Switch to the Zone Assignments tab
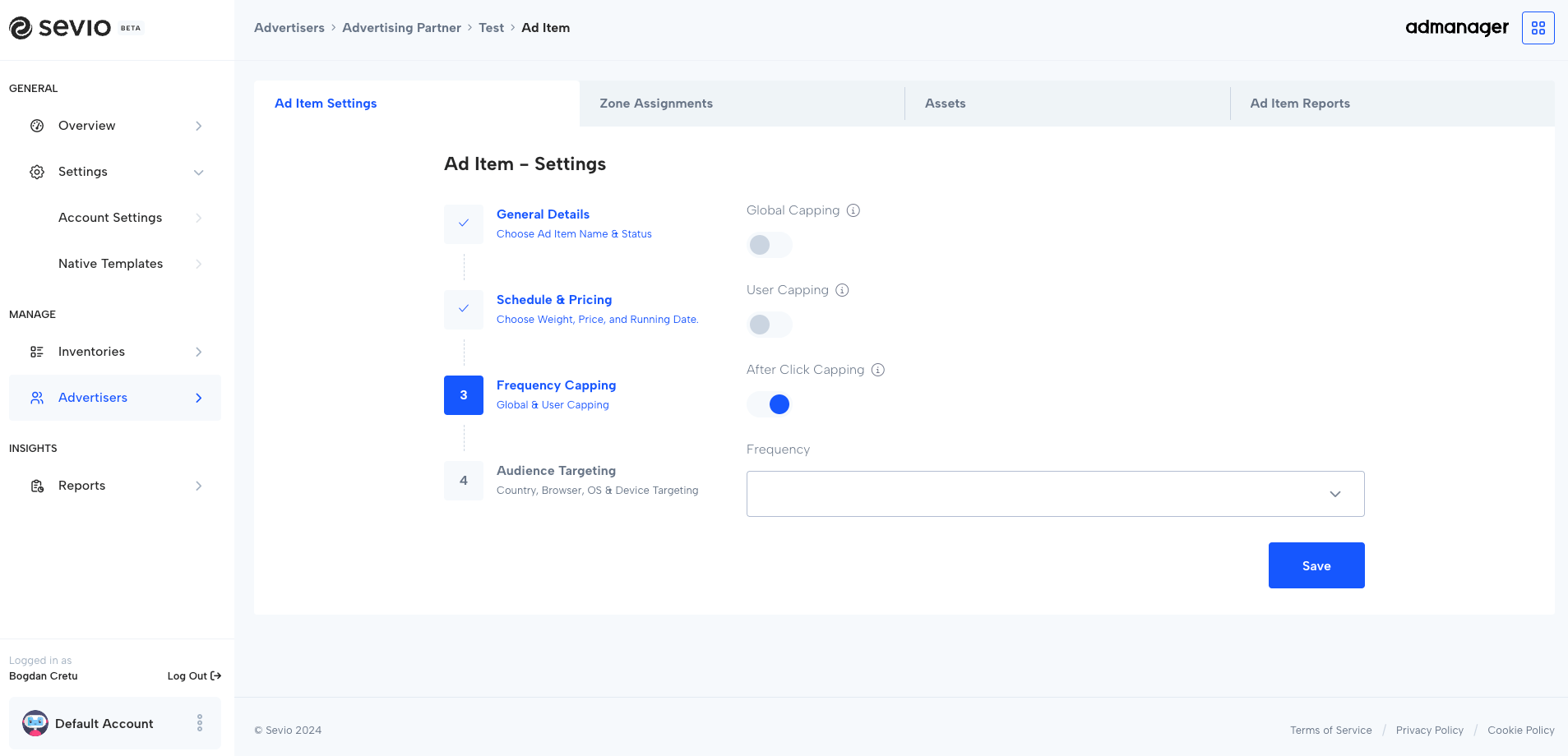Image resolution: width=1568 pixels, height=756 pixels. coord(656,104)
